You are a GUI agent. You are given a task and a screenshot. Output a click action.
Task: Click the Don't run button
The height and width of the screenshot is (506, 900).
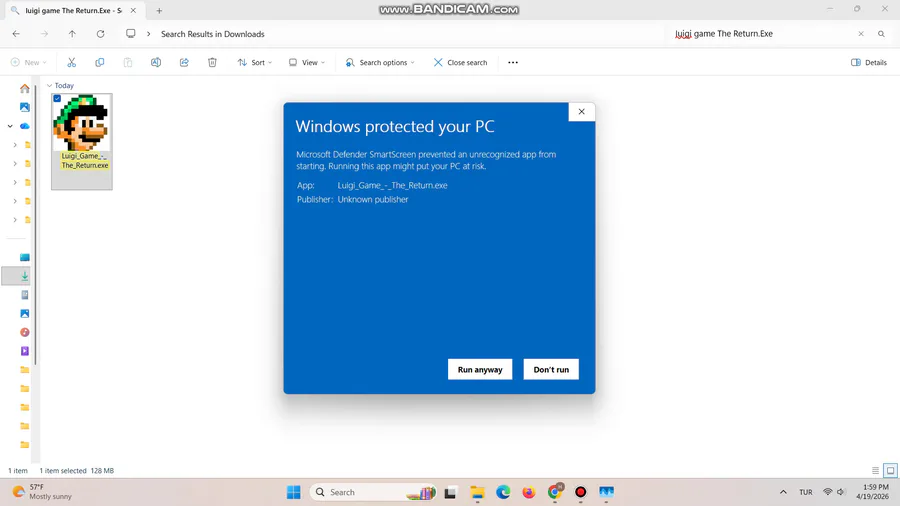coord(551,369)
